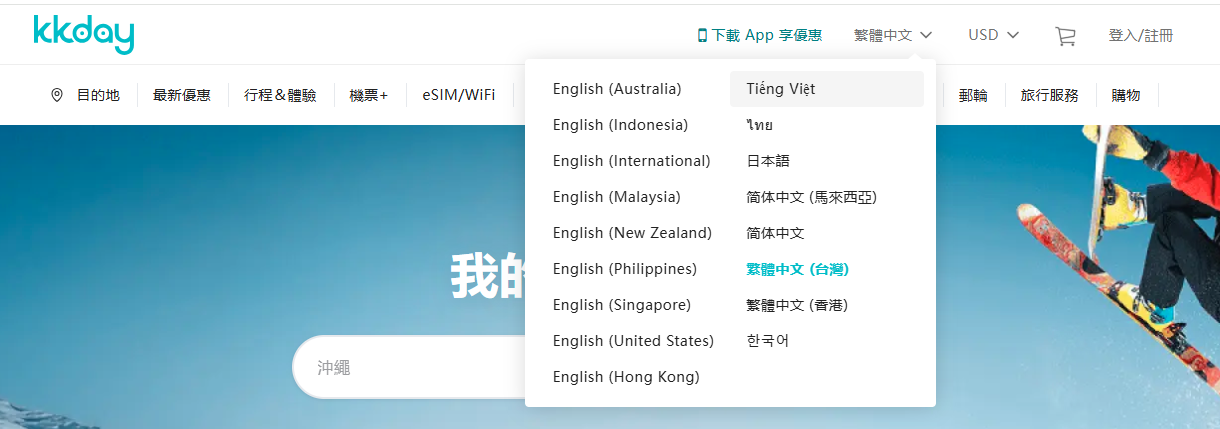Select 日本語 language option

click(x=768, y=161)
